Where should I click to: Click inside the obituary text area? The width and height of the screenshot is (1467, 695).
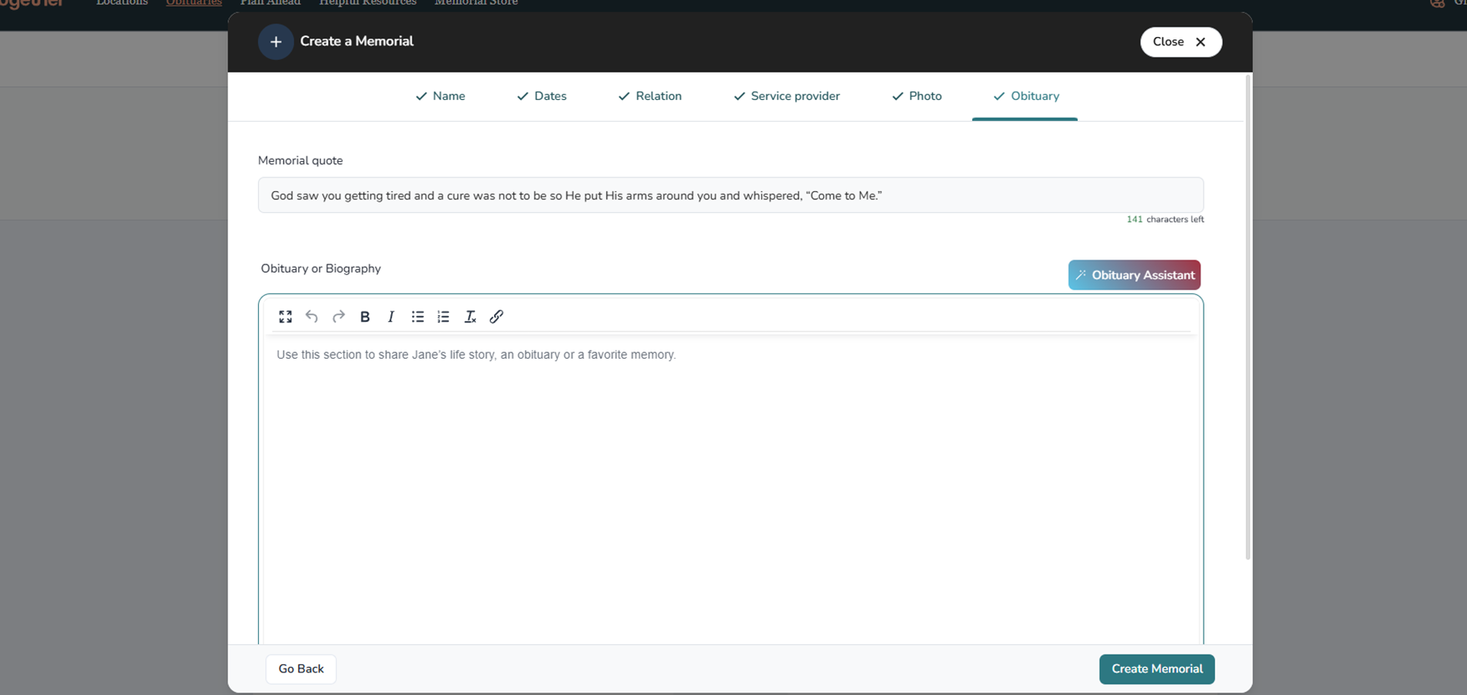tap(730, 480)
